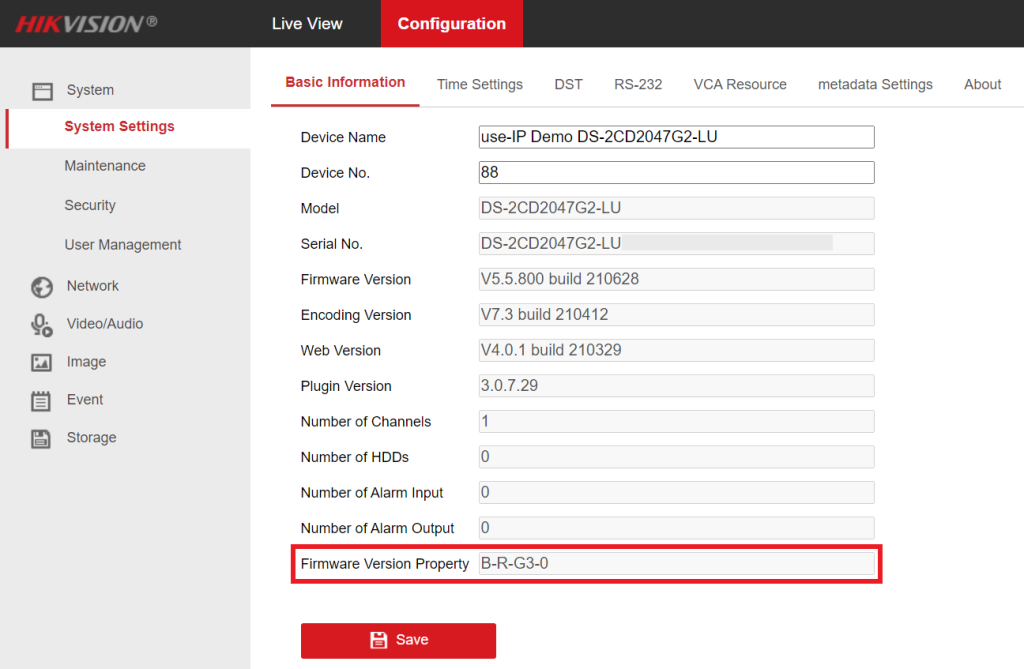Click the System folder icon
This screenshot has height=669, width=1024.
pyautogui.click(x=42, y=91)
